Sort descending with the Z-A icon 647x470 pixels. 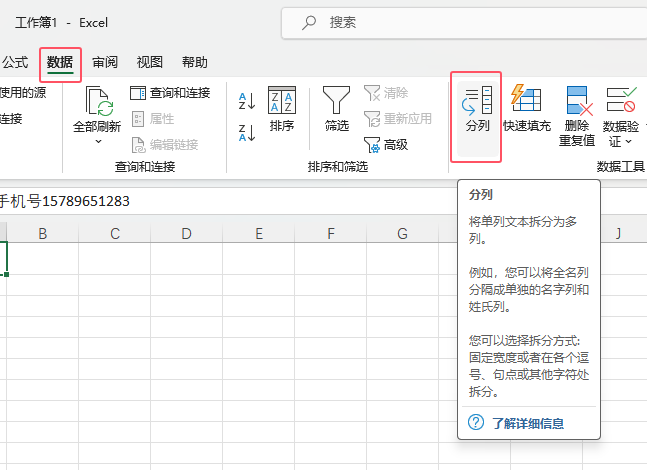click(x=247, y=131)
